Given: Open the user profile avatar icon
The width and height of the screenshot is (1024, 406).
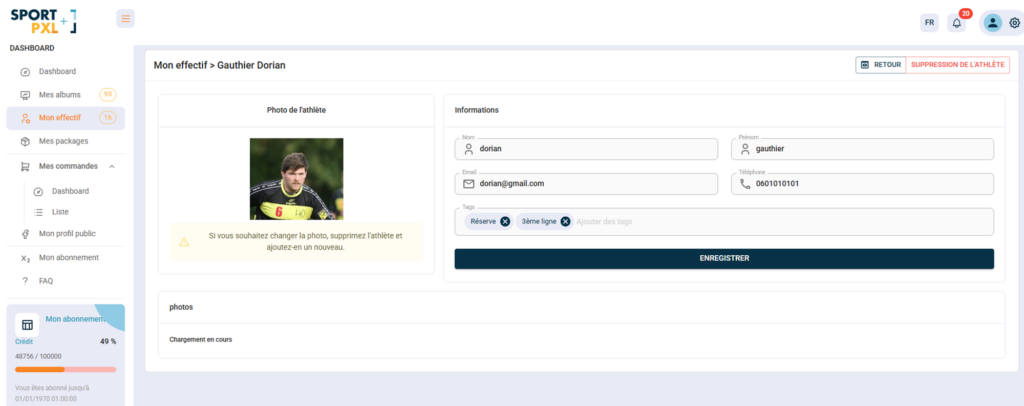Looking at the screenshot, I should pos(992,23).
